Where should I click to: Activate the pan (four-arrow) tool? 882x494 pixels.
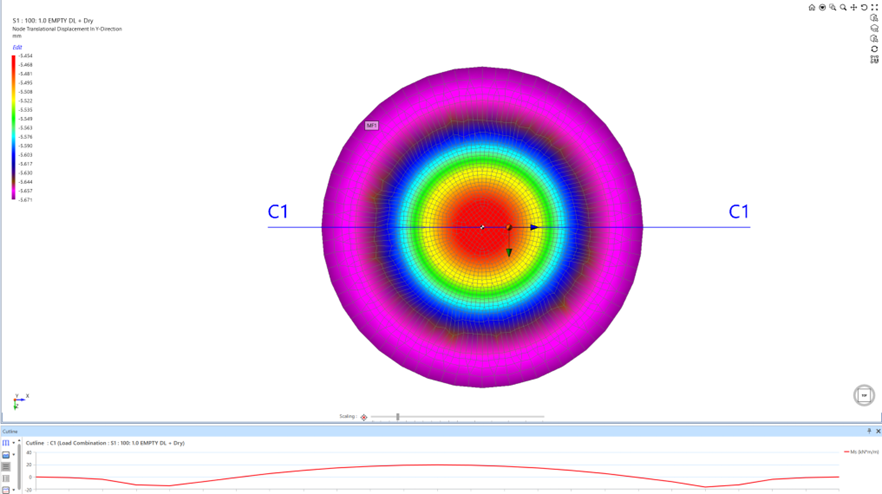tap(853, 7)
